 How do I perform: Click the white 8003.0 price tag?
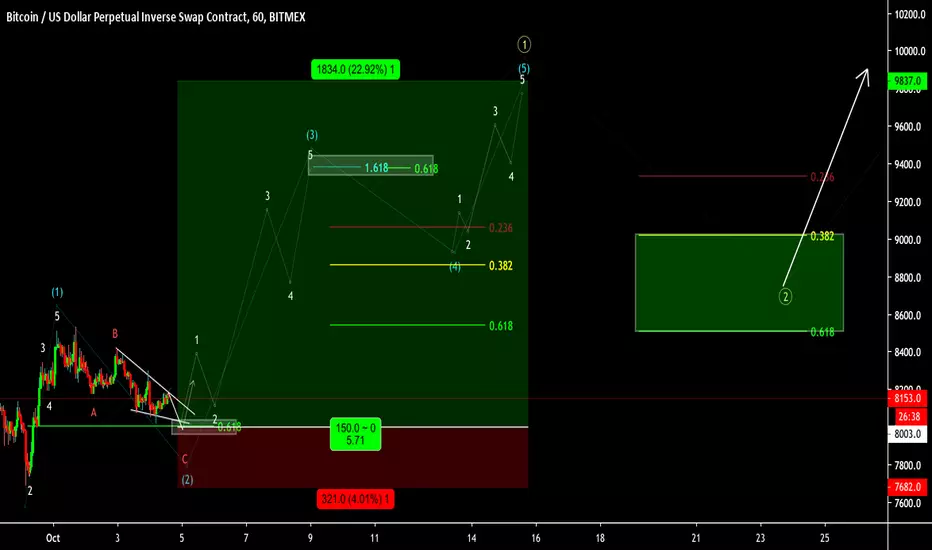point(907,434)
